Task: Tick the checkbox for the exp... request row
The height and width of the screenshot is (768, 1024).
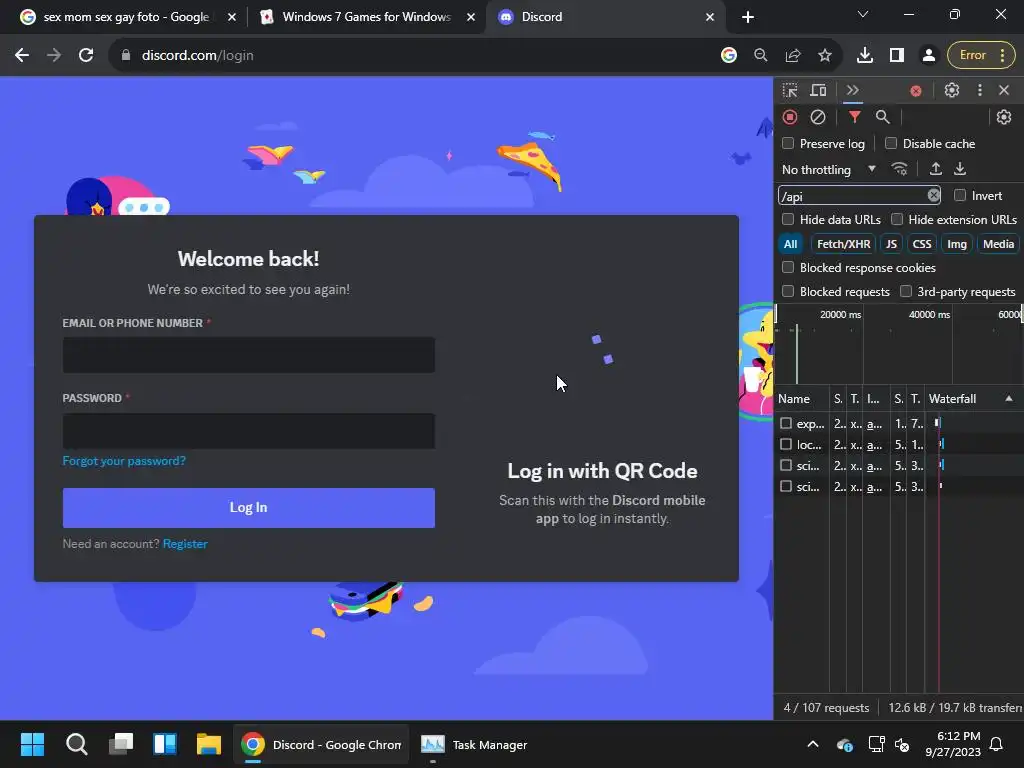Action: 786,423
